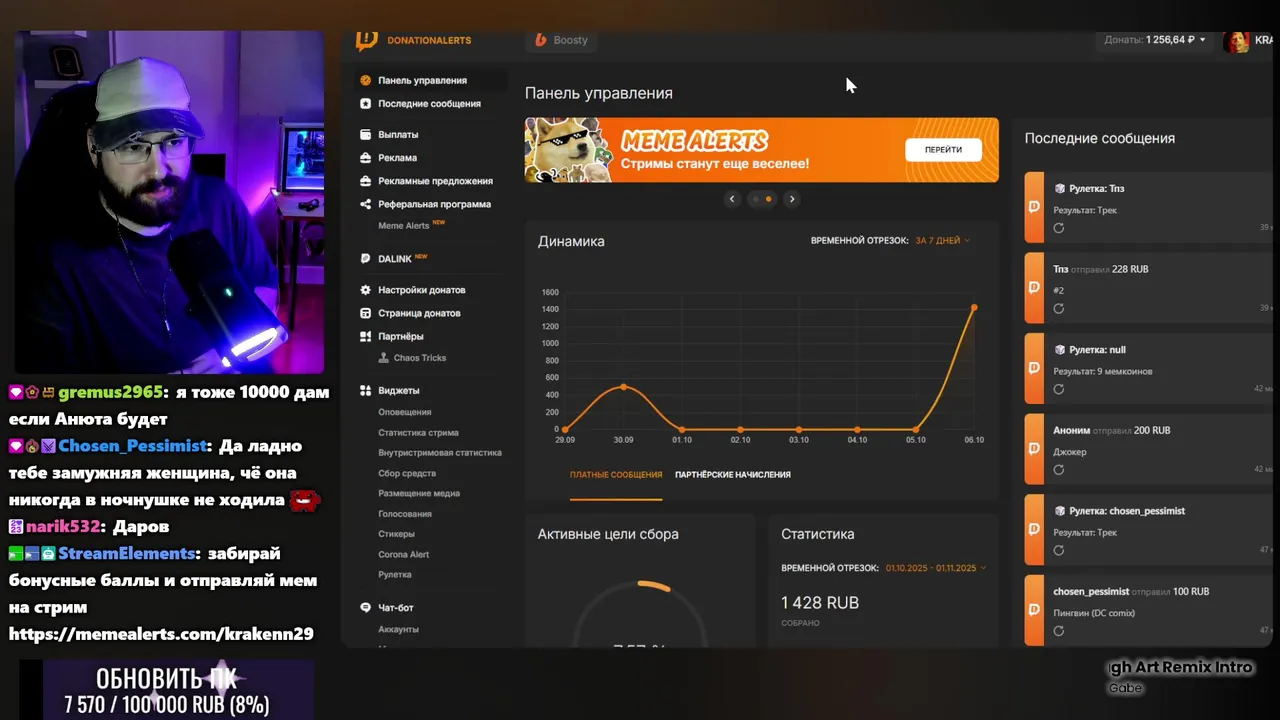Click the Реферальная программа share icon

(x=366, y=204)
